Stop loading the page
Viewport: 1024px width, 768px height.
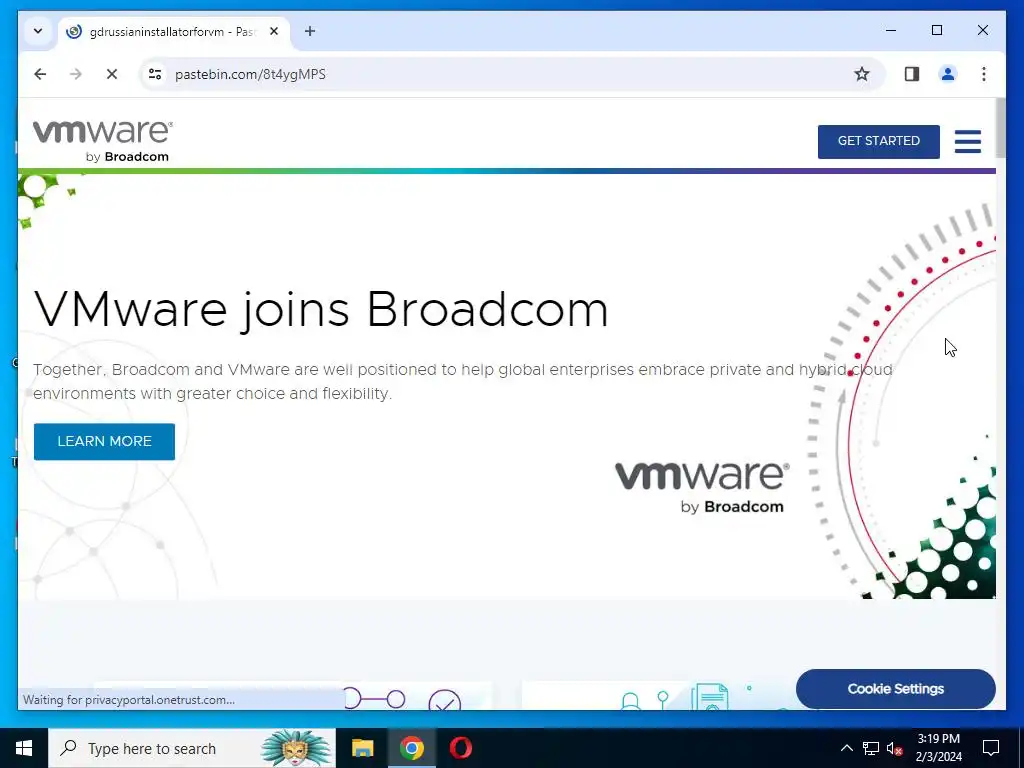point(112,74)
